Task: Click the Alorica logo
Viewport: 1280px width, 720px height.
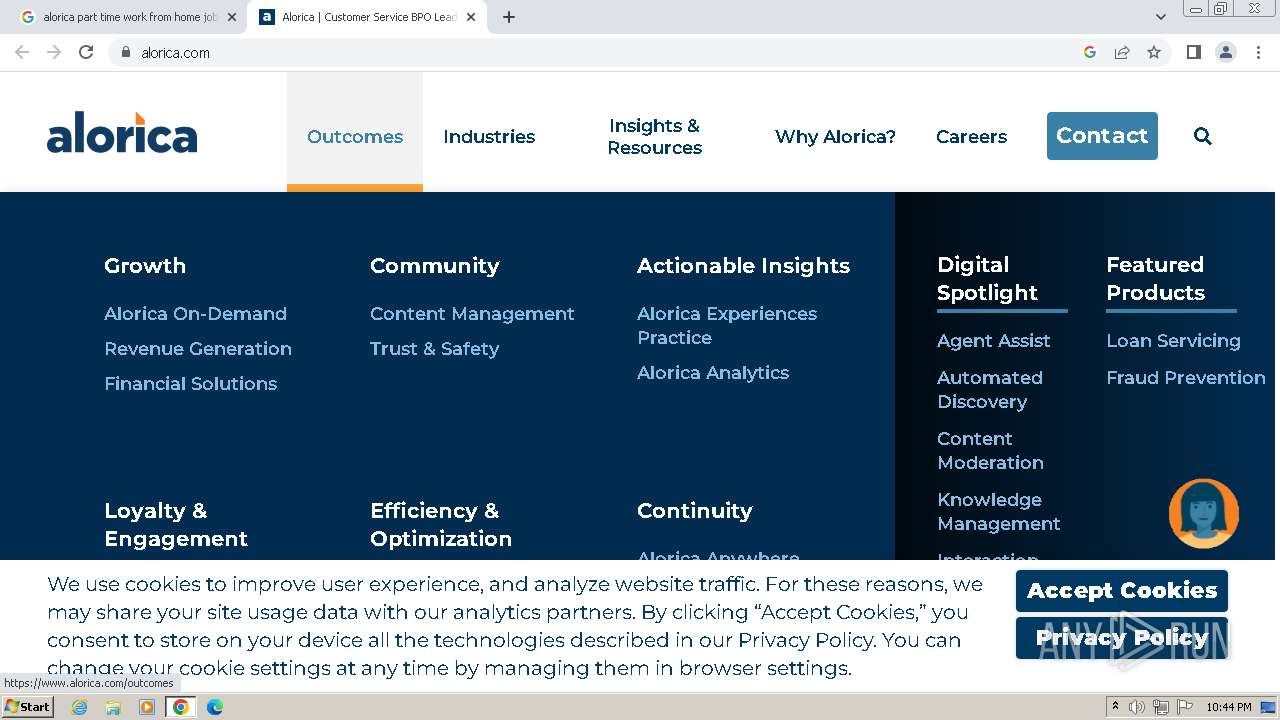Action: (122, 133)
